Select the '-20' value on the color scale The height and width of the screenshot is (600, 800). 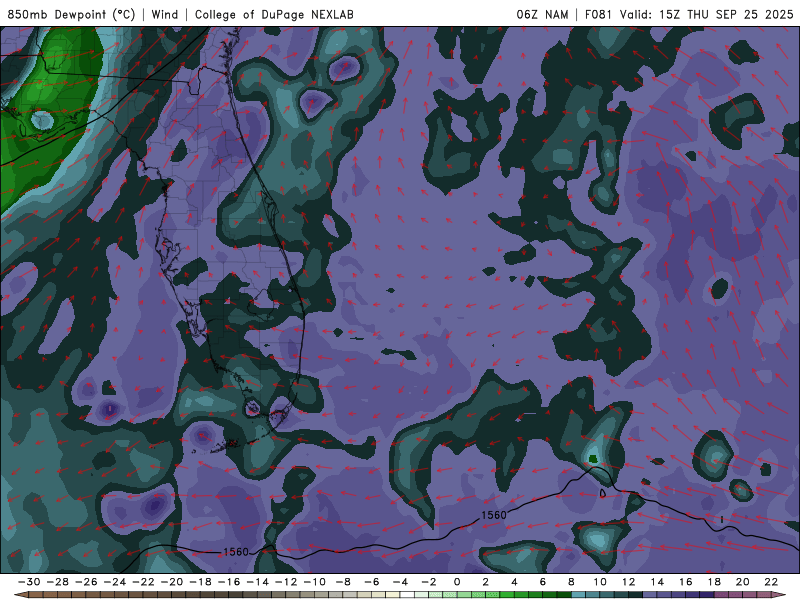tap(172, 582)
